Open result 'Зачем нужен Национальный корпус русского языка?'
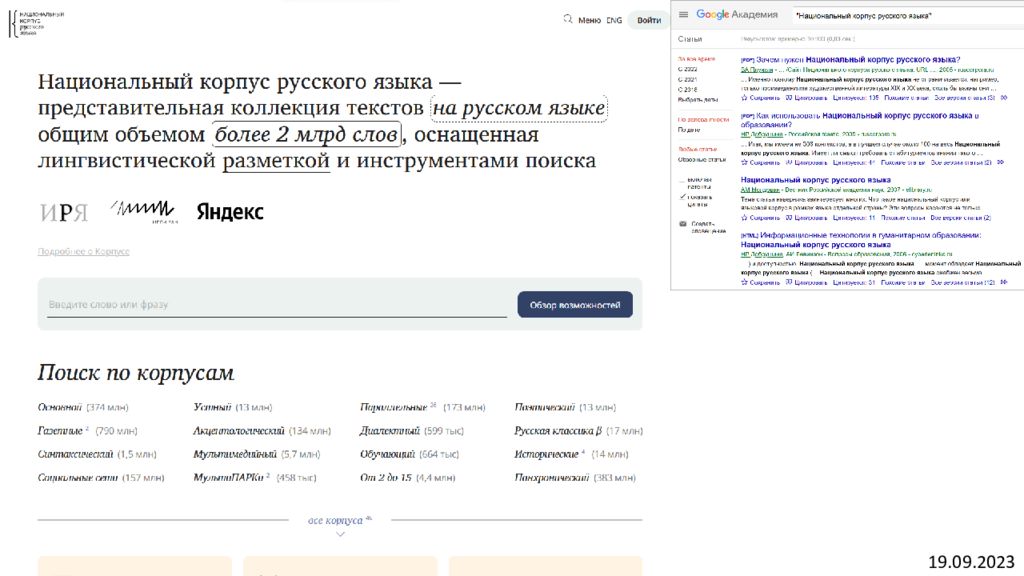Viewport: 1024px width, 576px height. click(857, 59)
